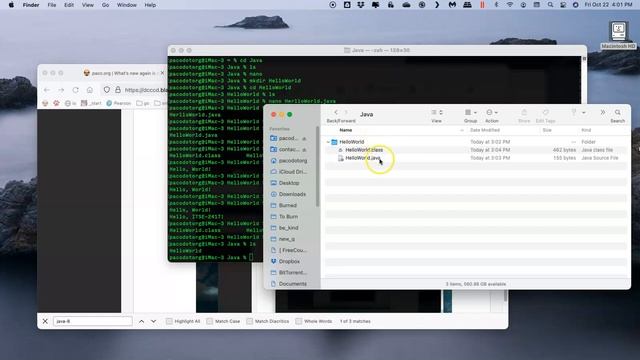640x360 pixels.
Task: Click the browser reload icon
Action: (76, 90)
